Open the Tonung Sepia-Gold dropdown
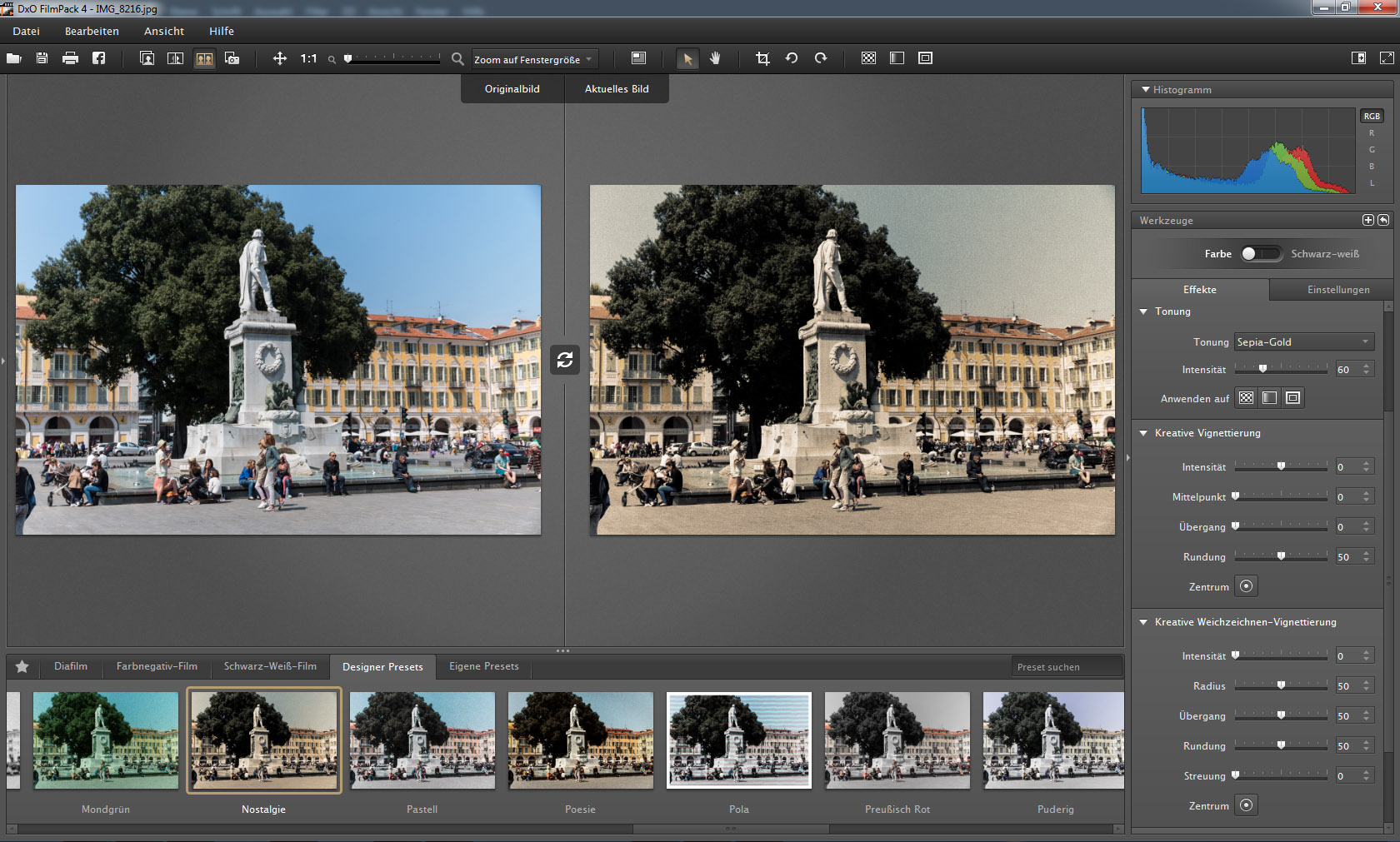The image size is (1400, 842). pos(1303,342)
